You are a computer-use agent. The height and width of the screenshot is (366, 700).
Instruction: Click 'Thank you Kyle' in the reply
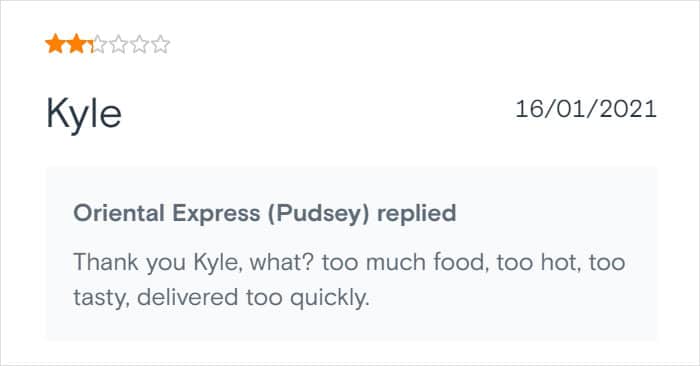158,262
